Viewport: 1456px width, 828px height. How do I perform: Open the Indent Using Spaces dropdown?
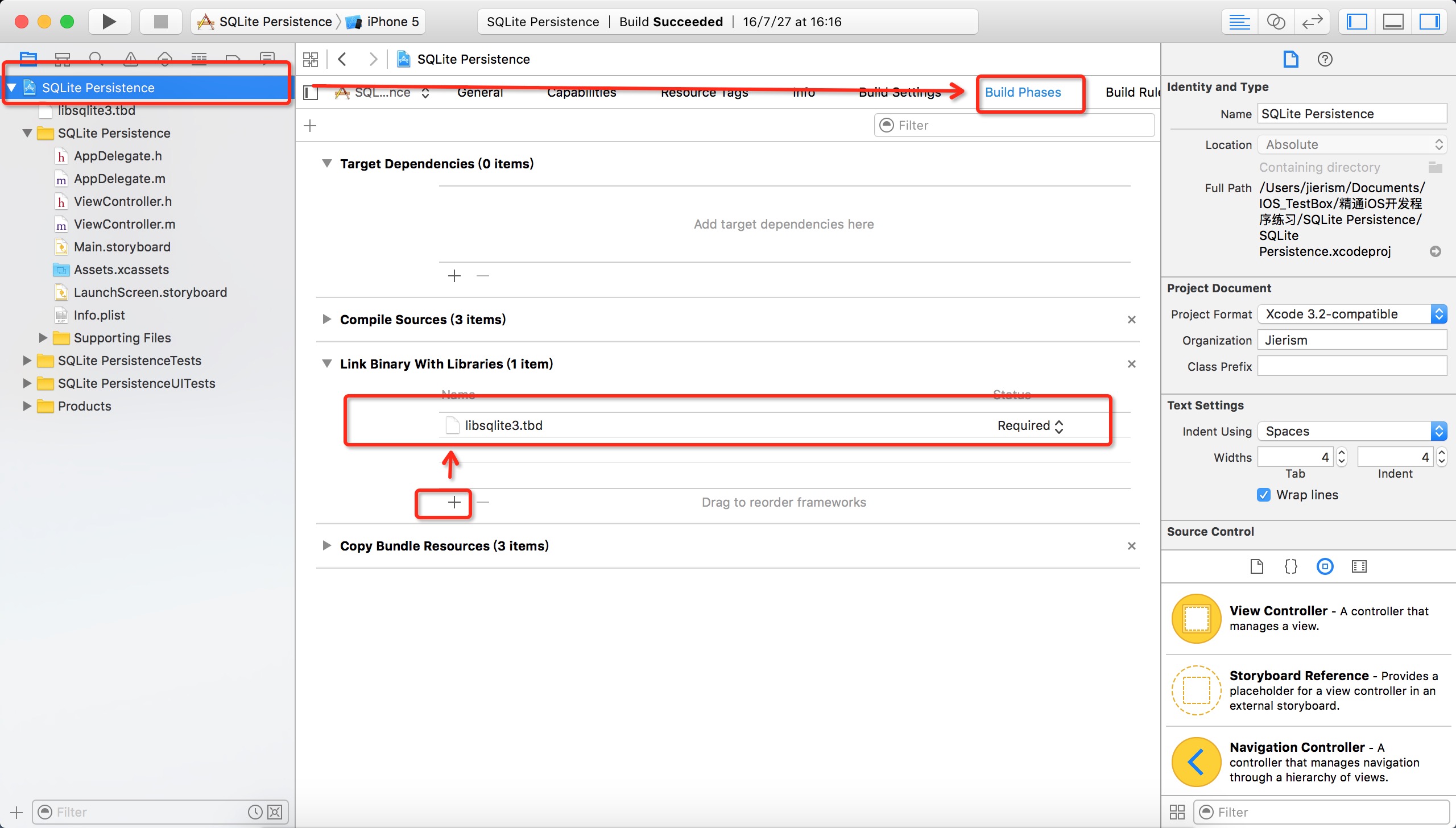click(1352, 431)
